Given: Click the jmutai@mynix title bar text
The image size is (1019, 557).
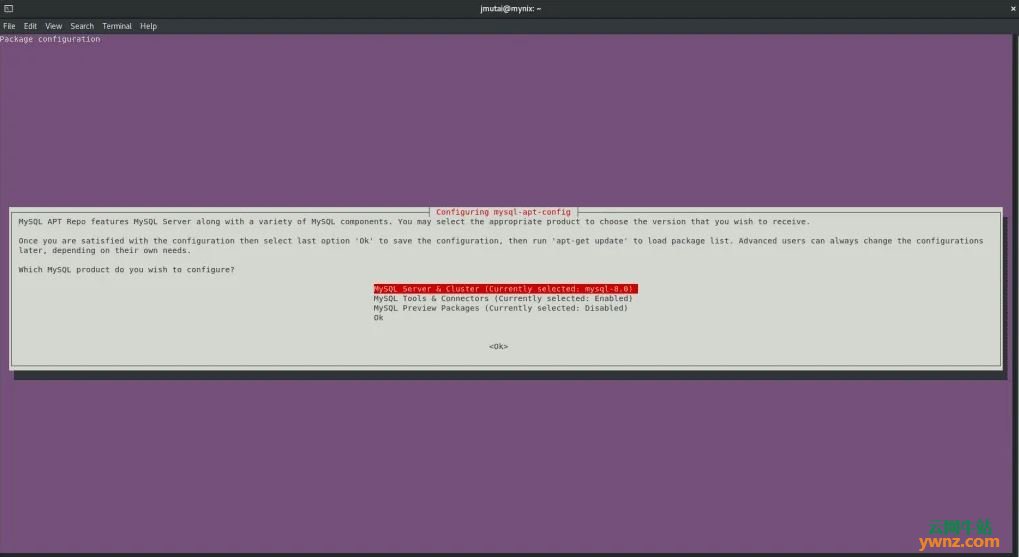Looking at the screenshot, I should [x=510, y=8].
